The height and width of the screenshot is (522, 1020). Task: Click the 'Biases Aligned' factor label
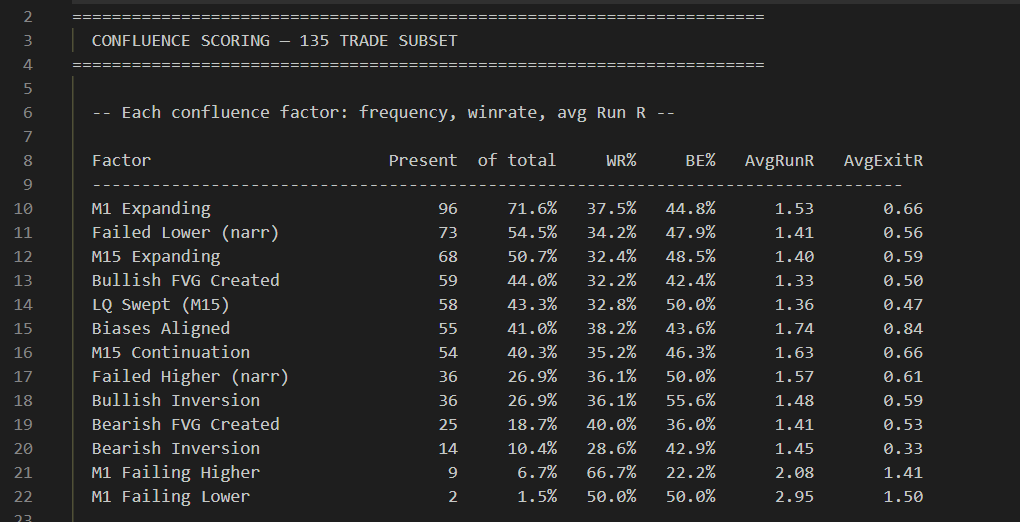click(x=161, y=329)
